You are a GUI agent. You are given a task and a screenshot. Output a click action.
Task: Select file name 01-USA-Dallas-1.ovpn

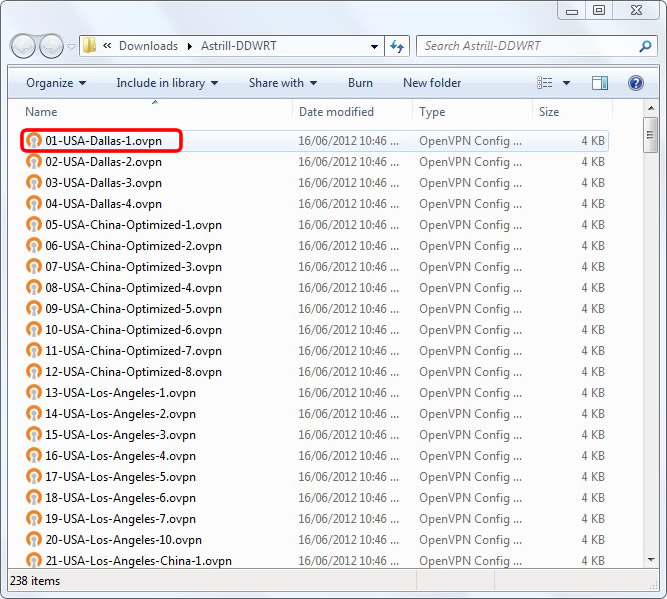[103, 141]
